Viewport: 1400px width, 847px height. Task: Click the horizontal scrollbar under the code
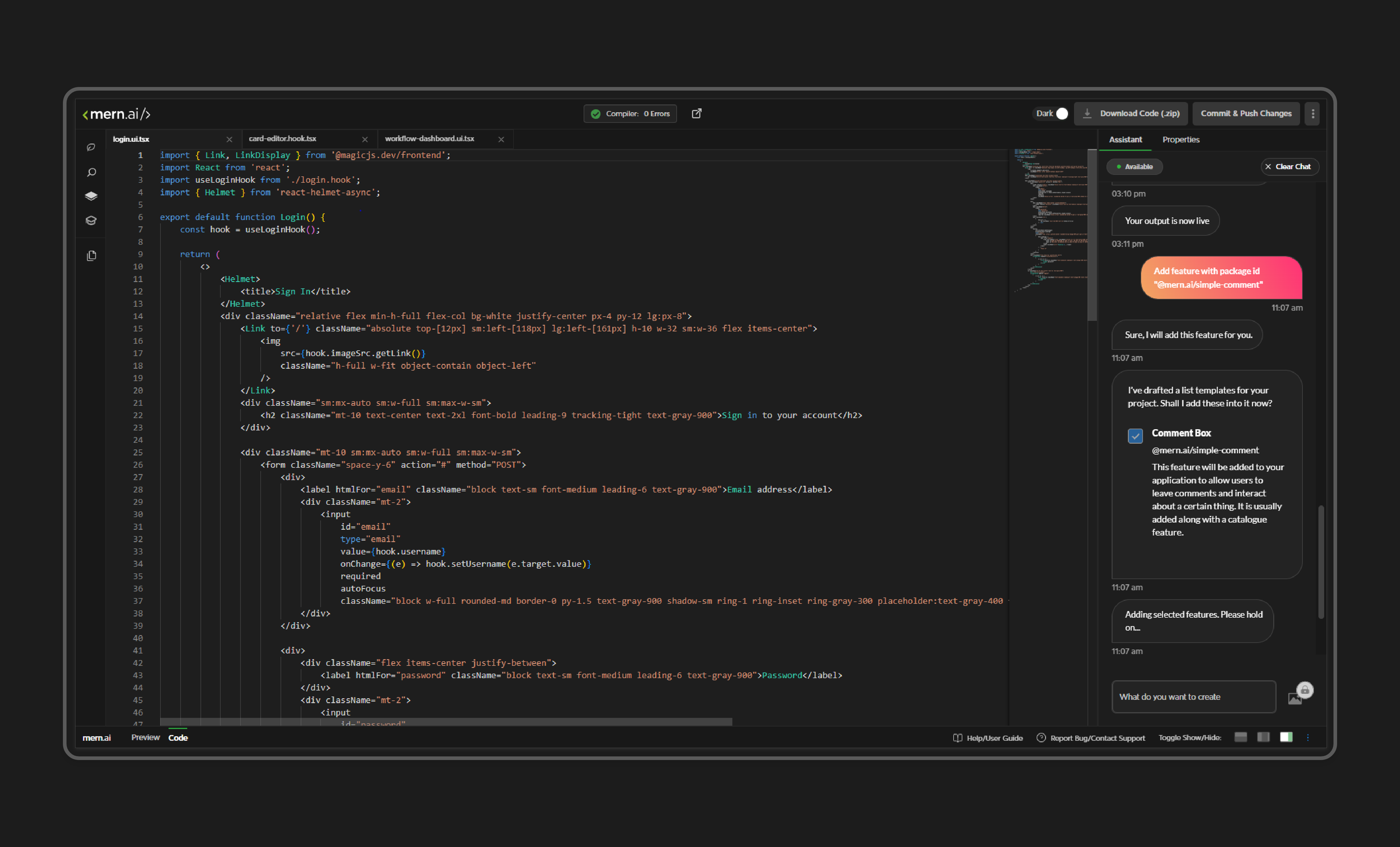pos(445,721)
